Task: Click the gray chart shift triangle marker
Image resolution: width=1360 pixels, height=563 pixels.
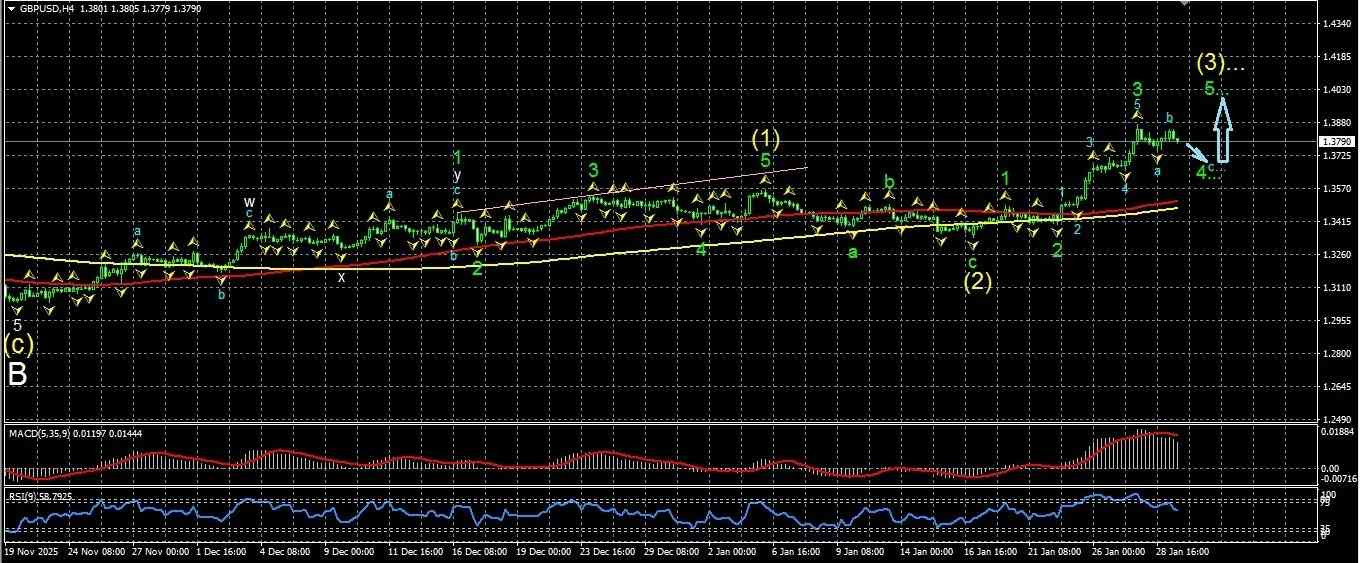Action: [1185, 4]
